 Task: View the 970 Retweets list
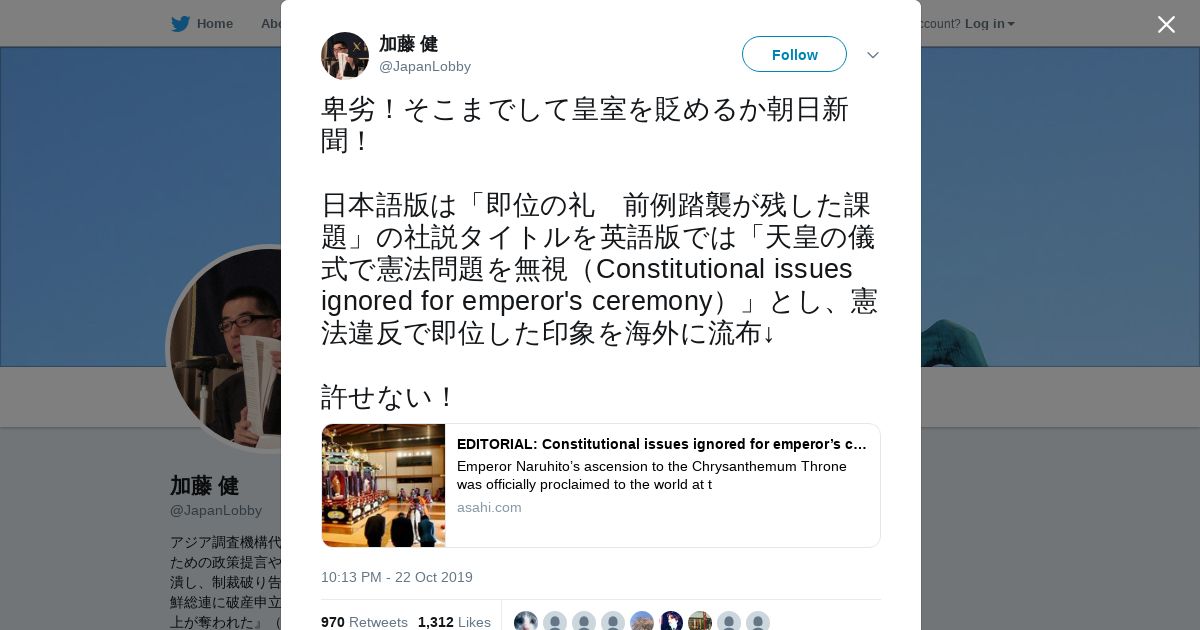(364, 622)
